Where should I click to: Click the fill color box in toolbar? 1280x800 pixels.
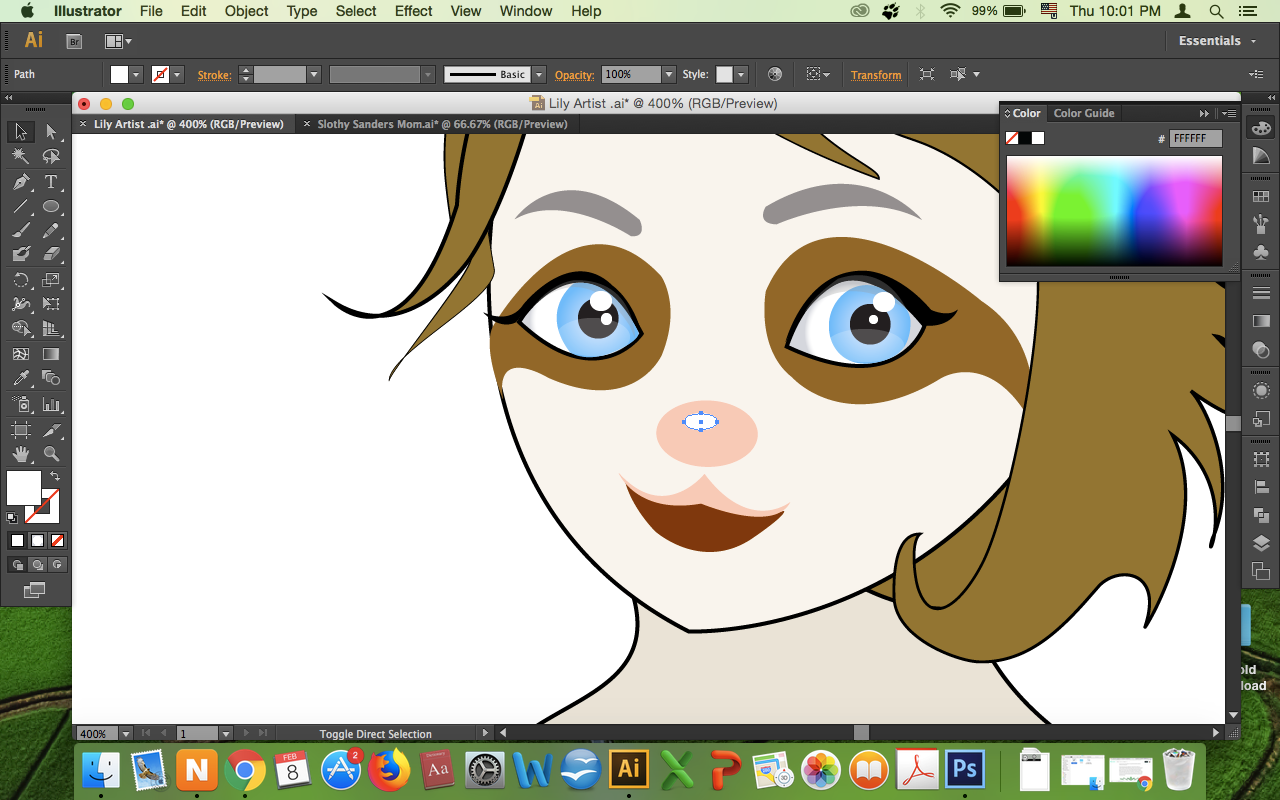pyautogui.click(x=24, y=488)
